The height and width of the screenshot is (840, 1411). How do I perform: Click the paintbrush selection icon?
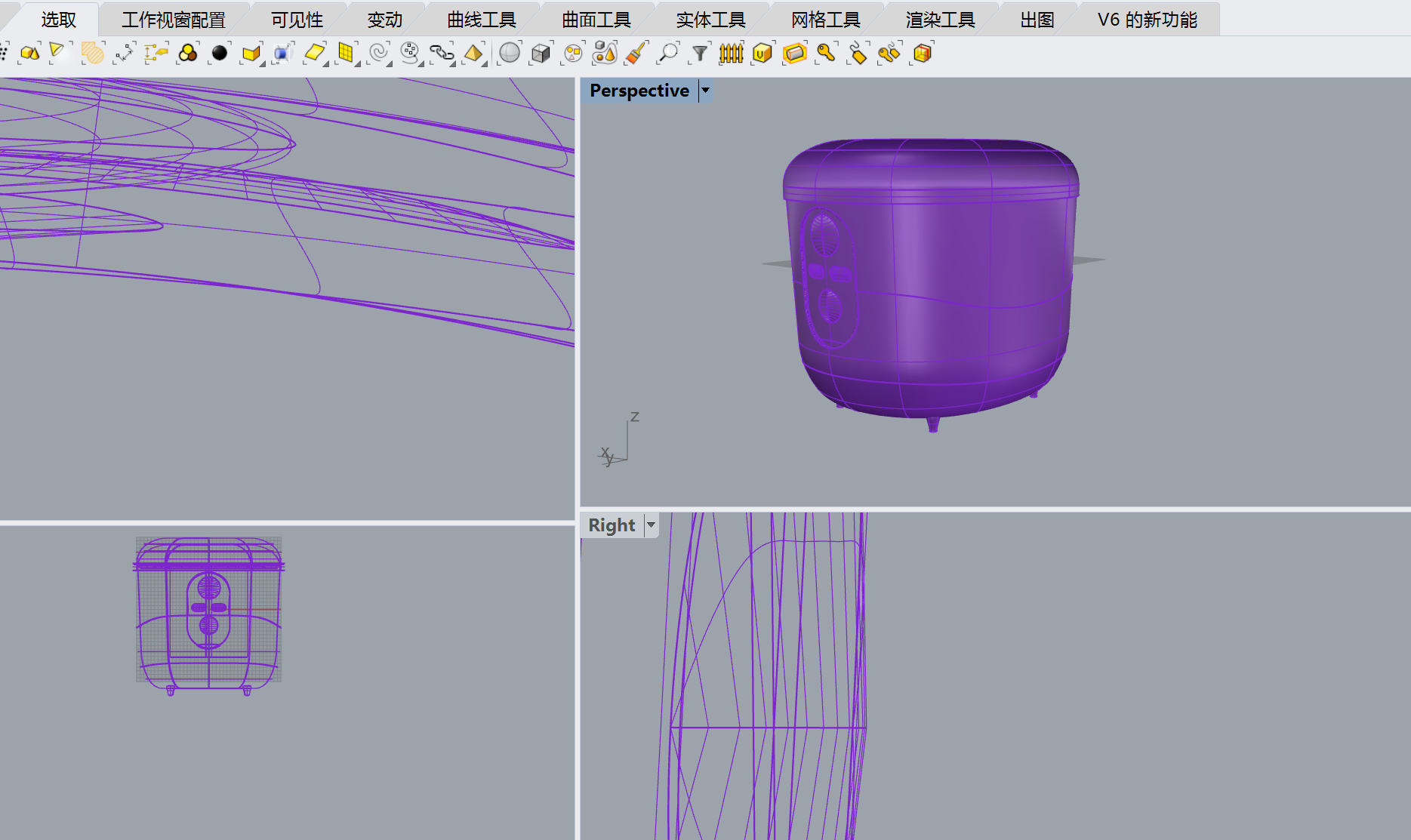(x=636, y=54)
